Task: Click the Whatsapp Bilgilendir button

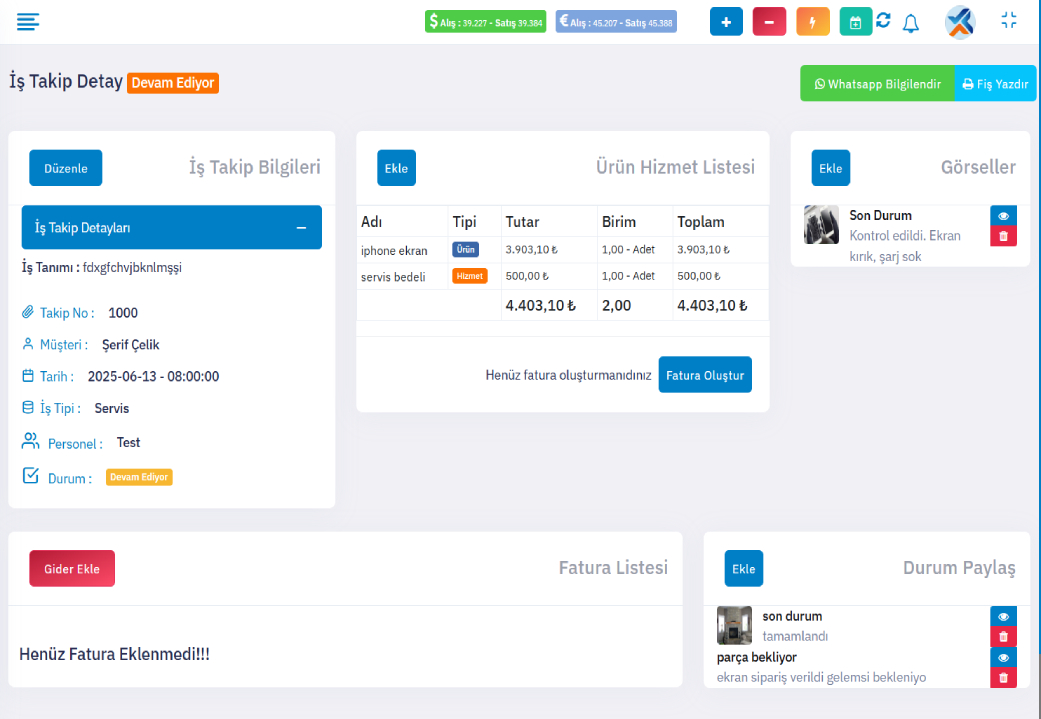Action: [877, 84]
